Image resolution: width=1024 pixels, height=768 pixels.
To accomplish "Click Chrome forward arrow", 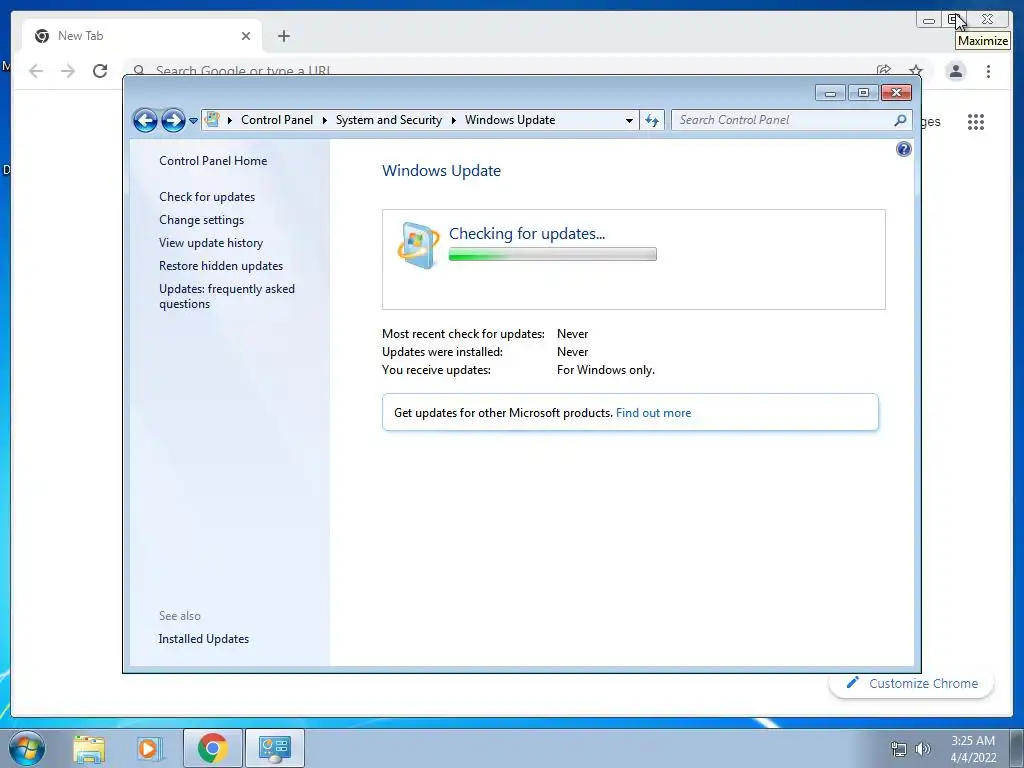I will tap(68, 71).
